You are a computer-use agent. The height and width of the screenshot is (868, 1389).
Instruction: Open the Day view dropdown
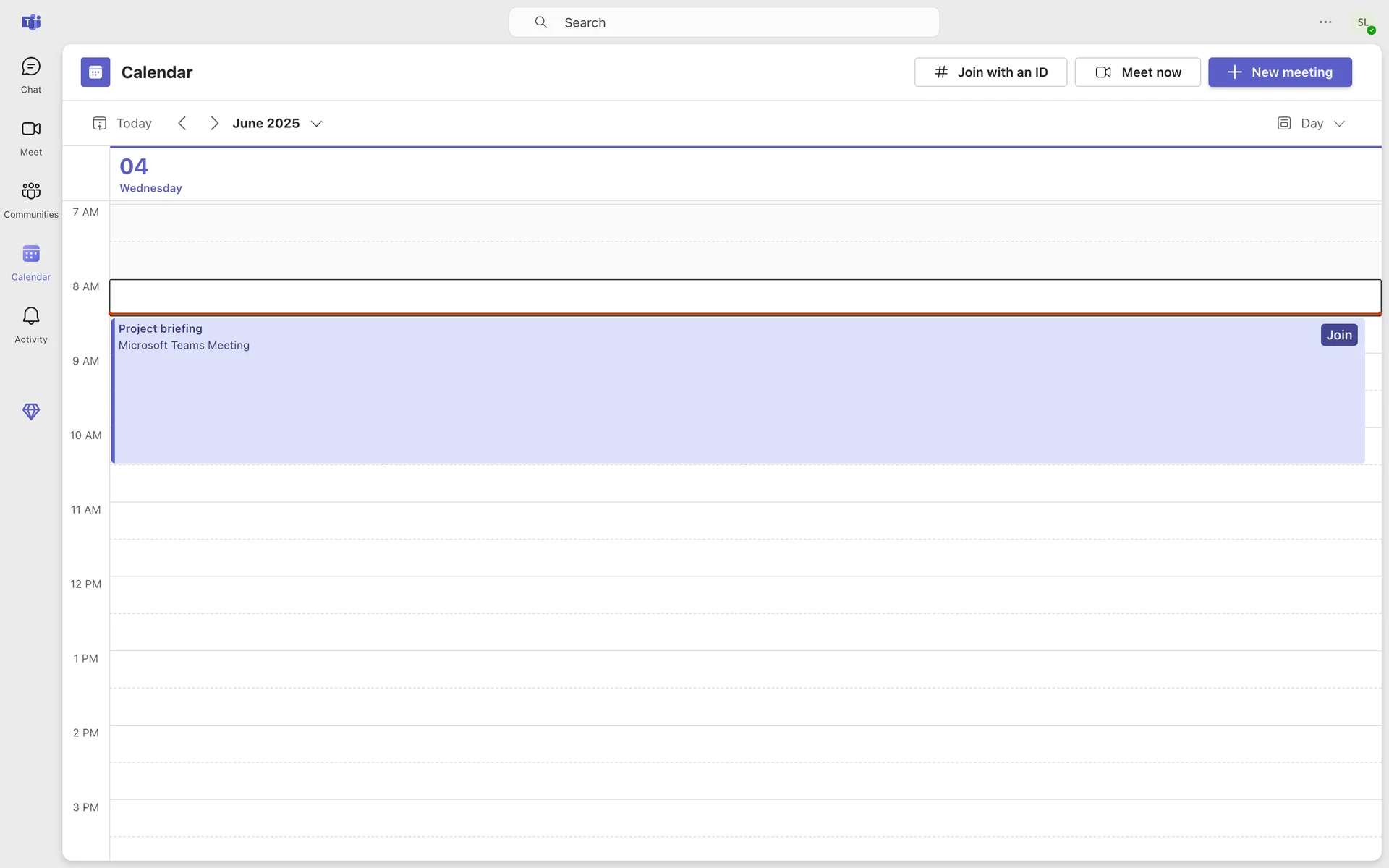point(1312,124)
